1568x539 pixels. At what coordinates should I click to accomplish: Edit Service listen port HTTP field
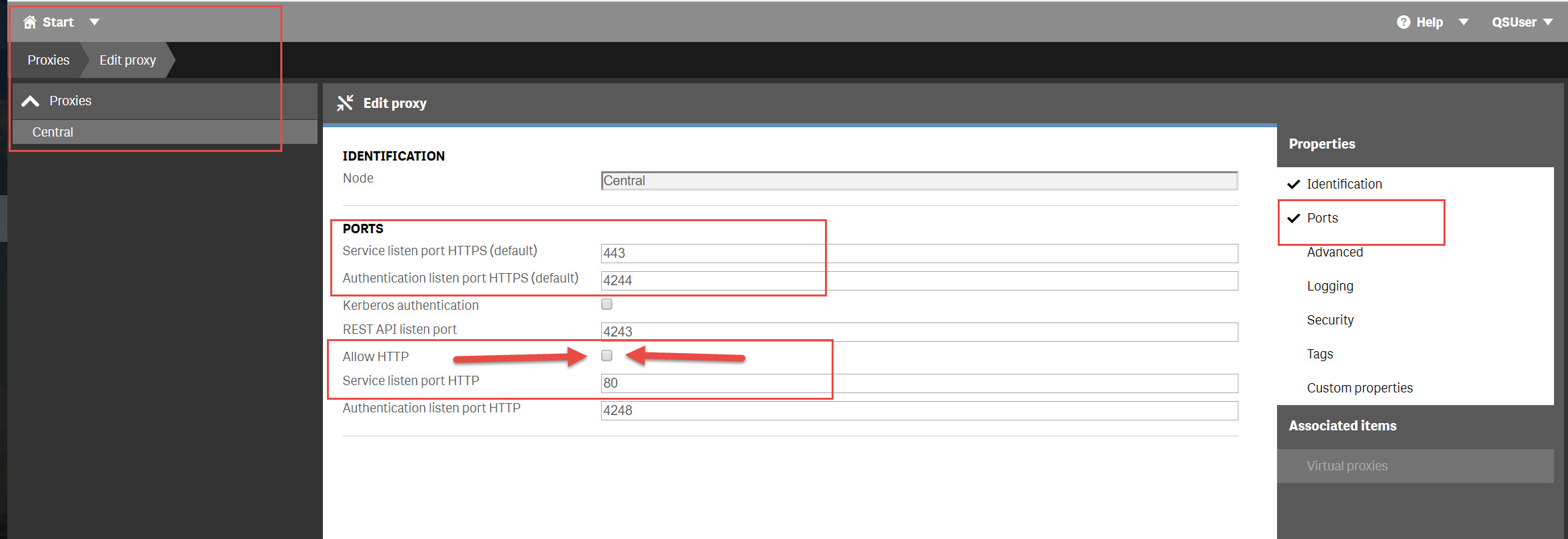tap(919, 383)
